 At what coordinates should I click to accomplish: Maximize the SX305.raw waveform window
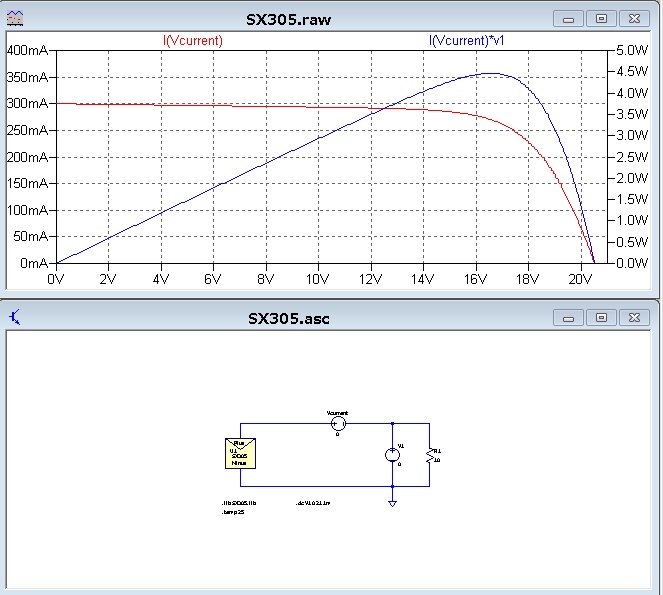point(601,19)
